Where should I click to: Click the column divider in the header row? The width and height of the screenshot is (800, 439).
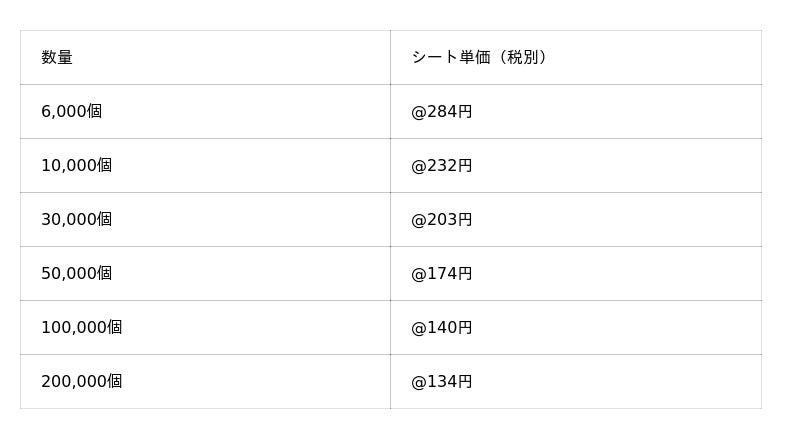[390, 58]
